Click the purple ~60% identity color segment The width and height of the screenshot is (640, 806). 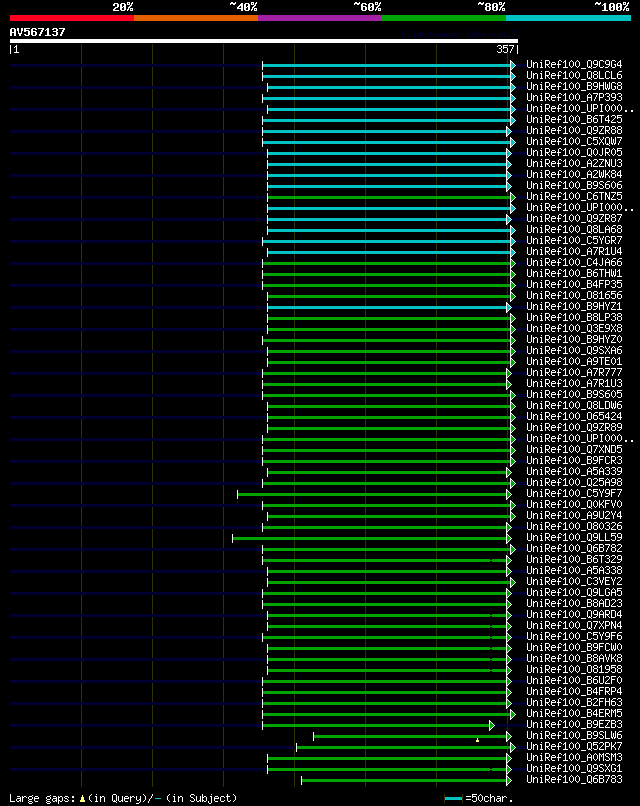320,18
